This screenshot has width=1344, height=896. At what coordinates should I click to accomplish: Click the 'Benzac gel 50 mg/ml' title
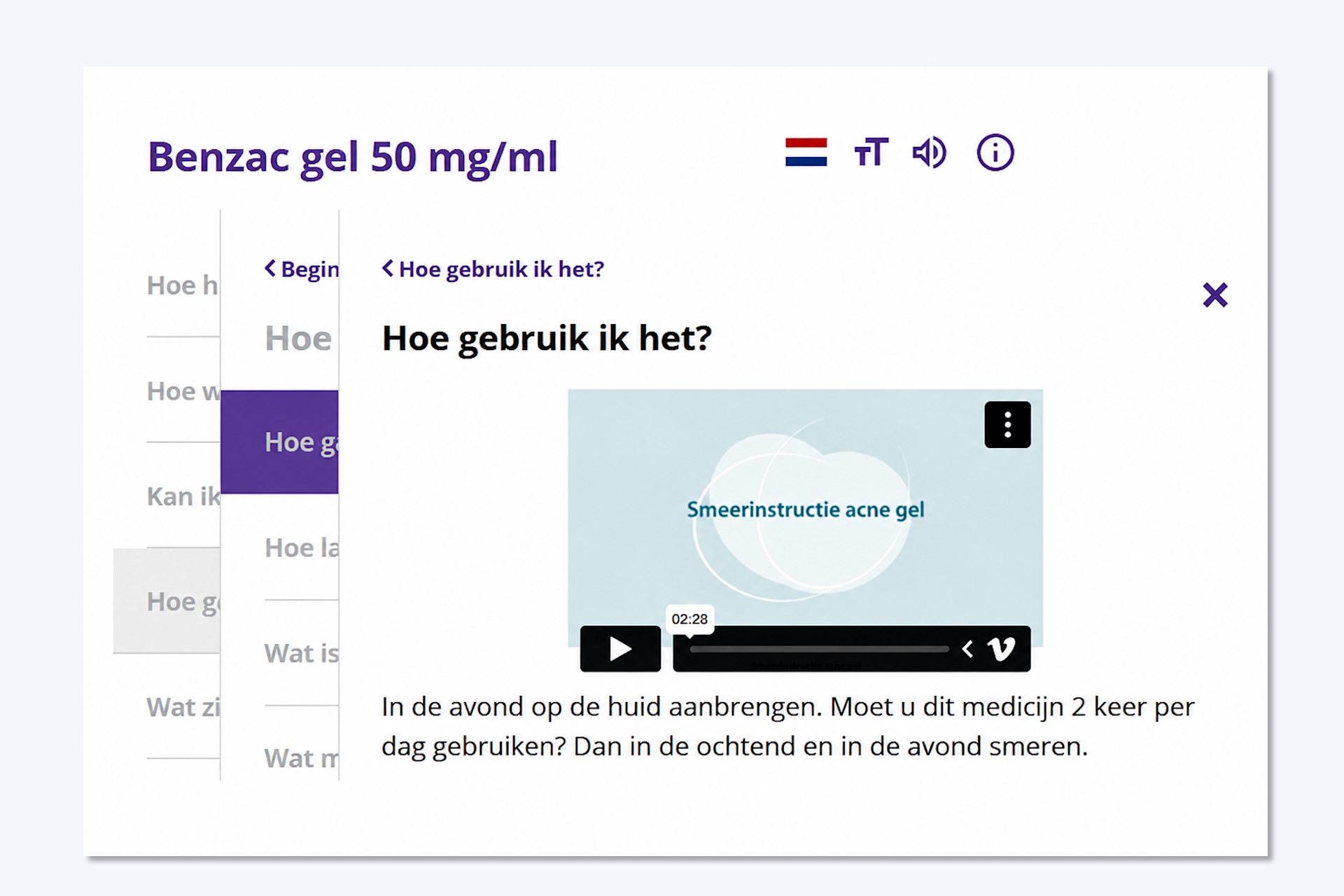pyautogui.click(x=353, y=157)
